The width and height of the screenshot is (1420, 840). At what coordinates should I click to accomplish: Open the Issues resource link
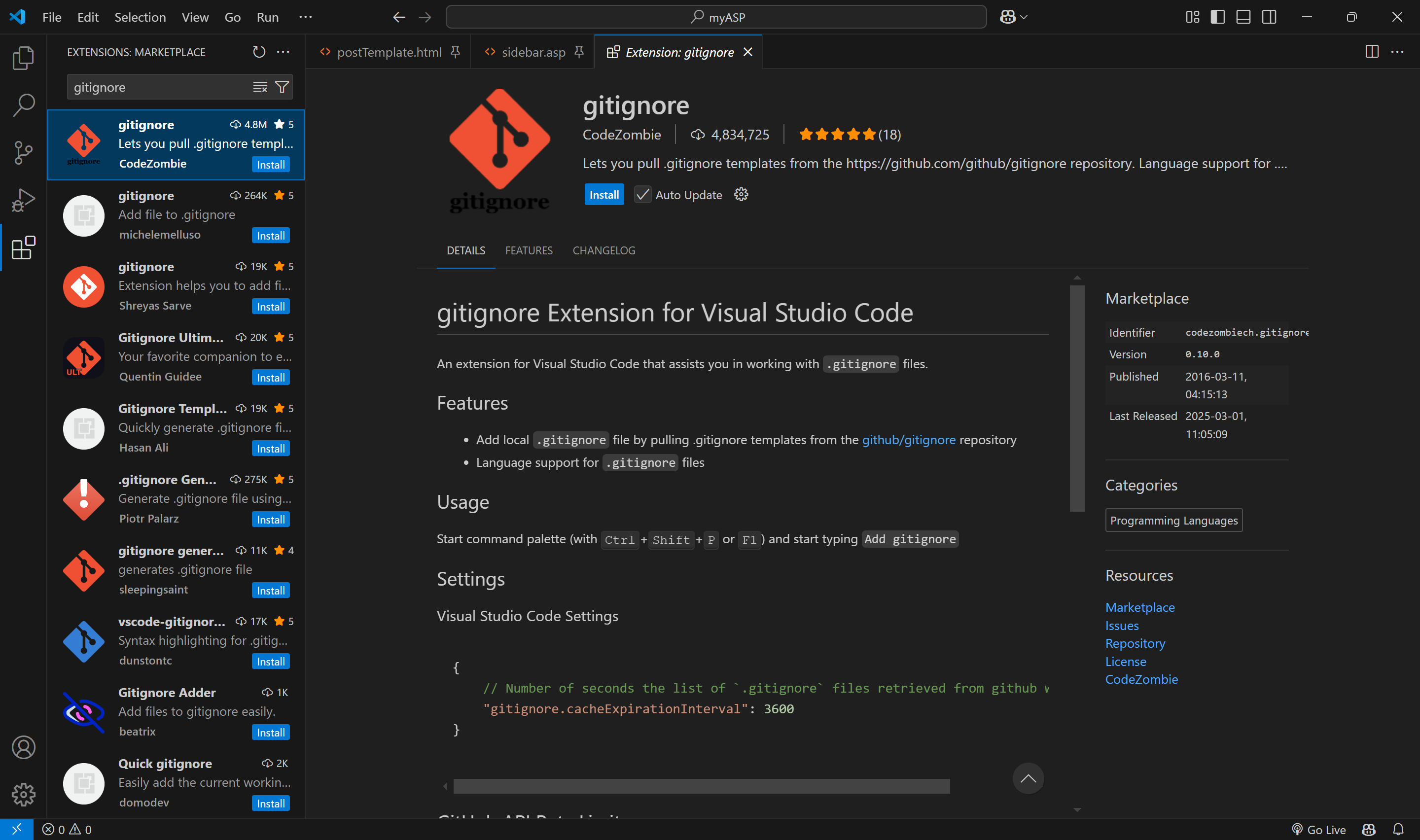point(1122,626)
